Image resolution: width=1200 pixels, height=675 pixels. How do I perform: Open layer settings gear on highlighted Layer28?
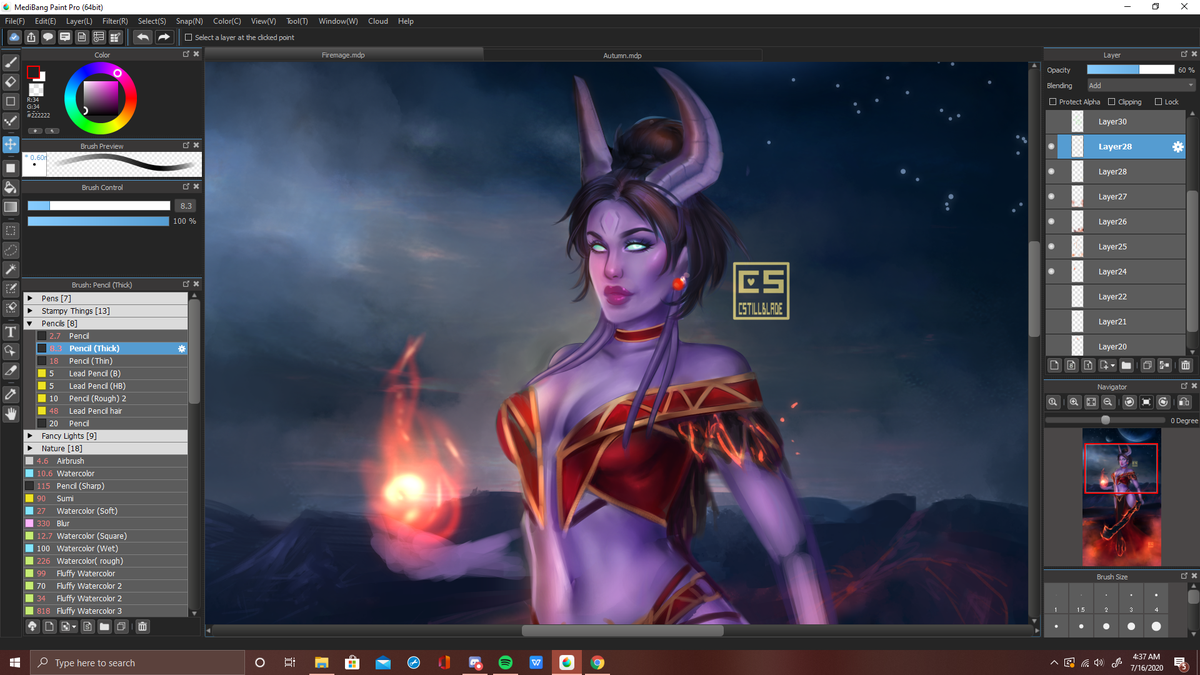tap(1177, 147)
